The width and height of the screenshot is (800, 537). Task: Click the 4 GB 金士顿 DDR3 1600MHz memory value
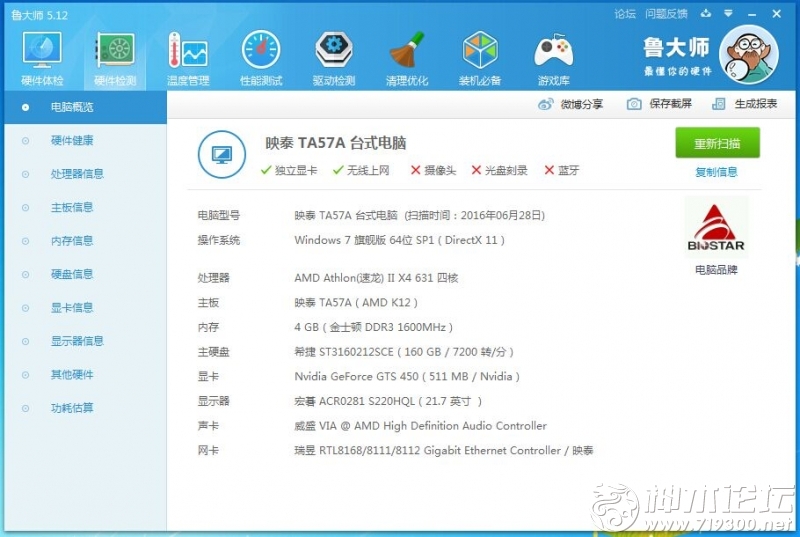tap(373, 327)
